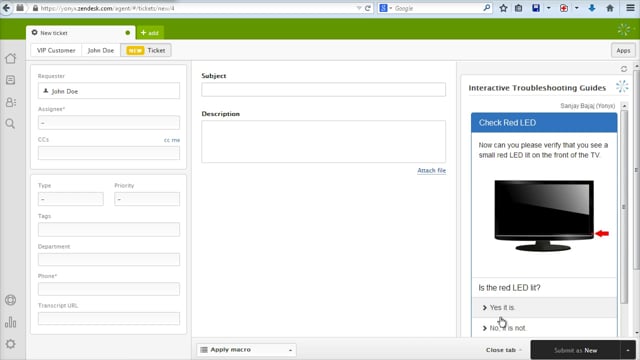The image size is (640, 360).
Task: Click the + add tab
Action: tap(150, 33)
